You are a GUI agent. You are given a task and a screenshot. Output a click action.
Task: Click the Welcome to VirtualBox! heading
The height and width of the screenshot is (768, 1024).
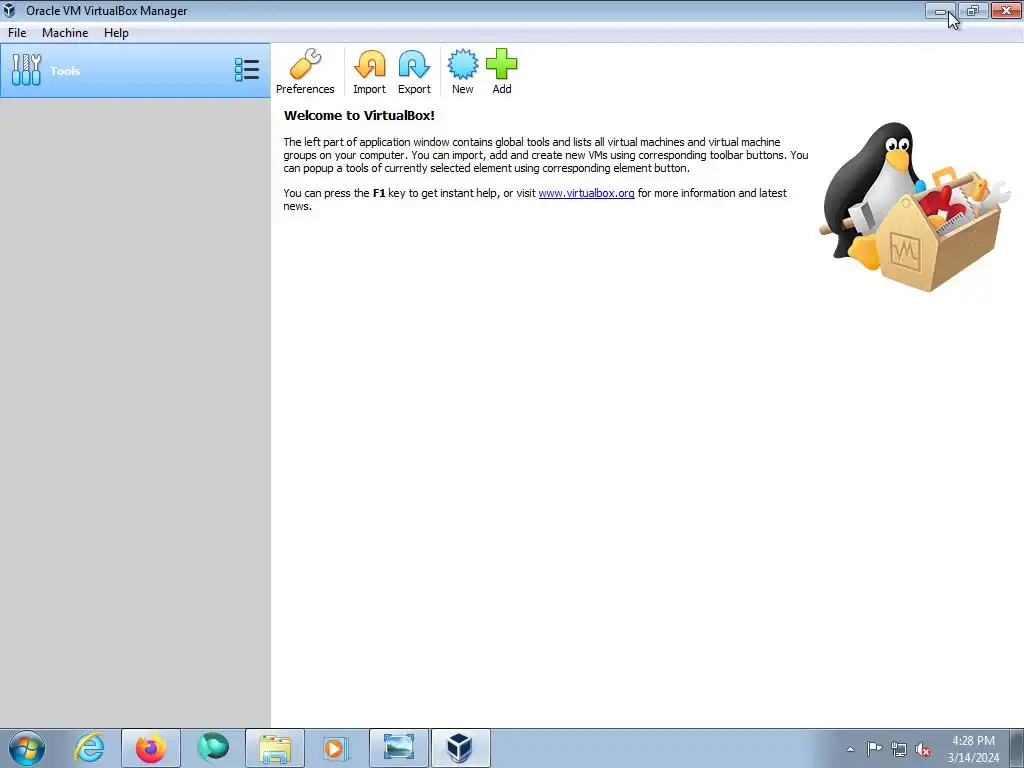click(x=359, y=116)
